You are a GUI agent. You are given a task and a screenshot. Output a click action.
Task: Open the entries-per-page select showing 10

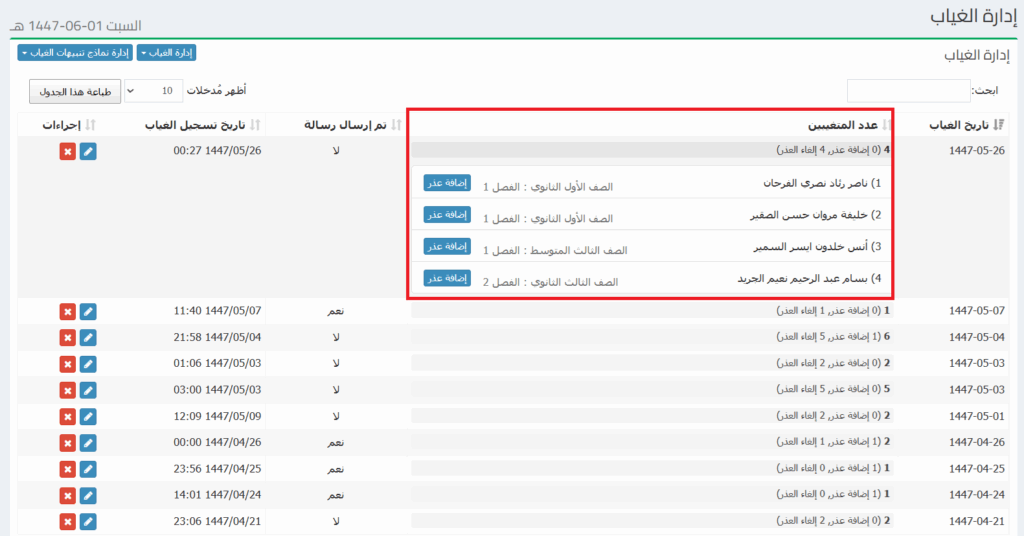[153, 91]
